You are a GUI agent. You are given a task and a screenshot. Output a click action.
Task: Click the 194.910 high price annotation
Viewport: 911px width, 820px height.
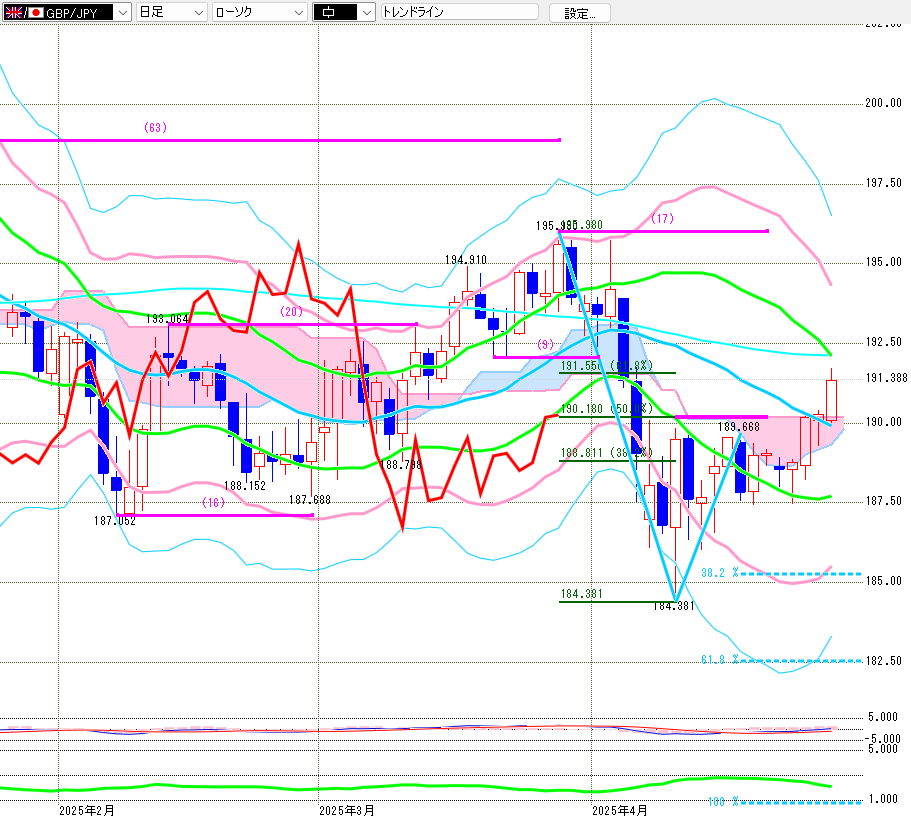point(466,260)
